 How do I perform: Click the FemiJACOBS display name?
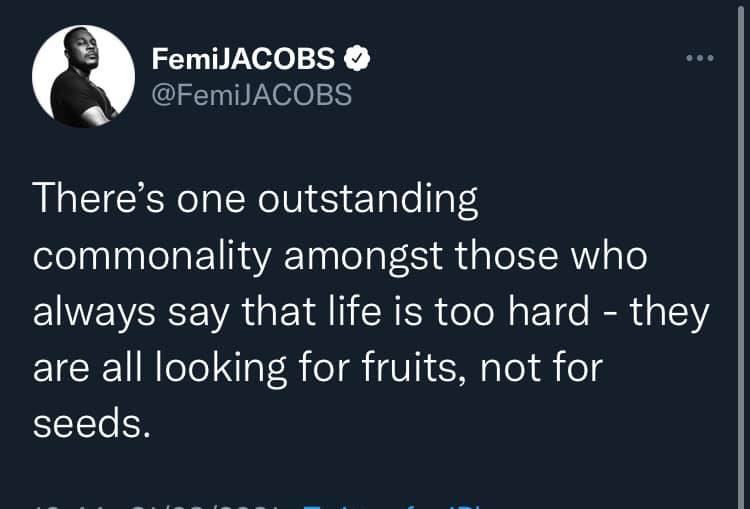(x=243, y=59)
